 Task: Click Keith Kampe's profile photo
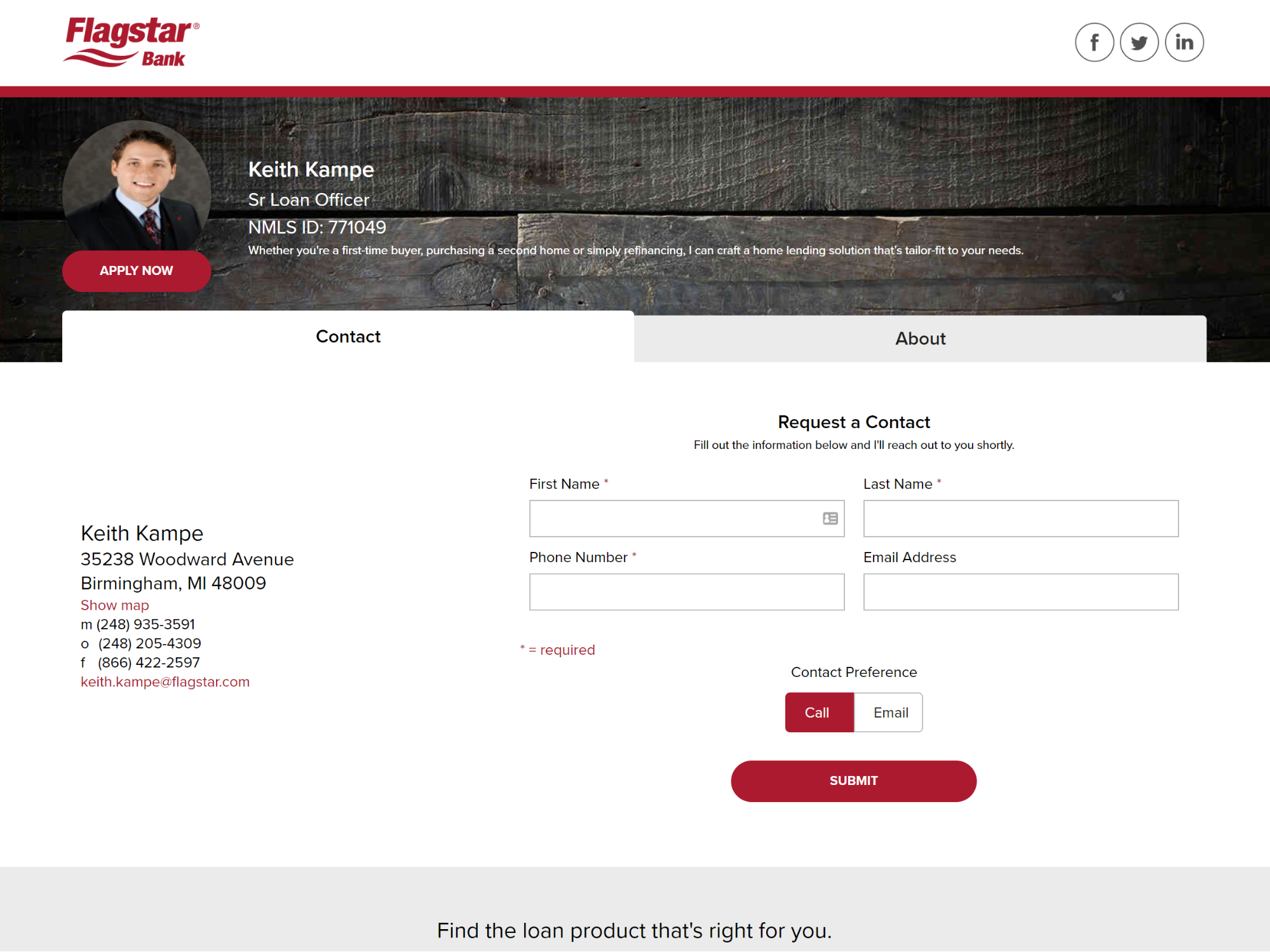click(x=137, y=185)
